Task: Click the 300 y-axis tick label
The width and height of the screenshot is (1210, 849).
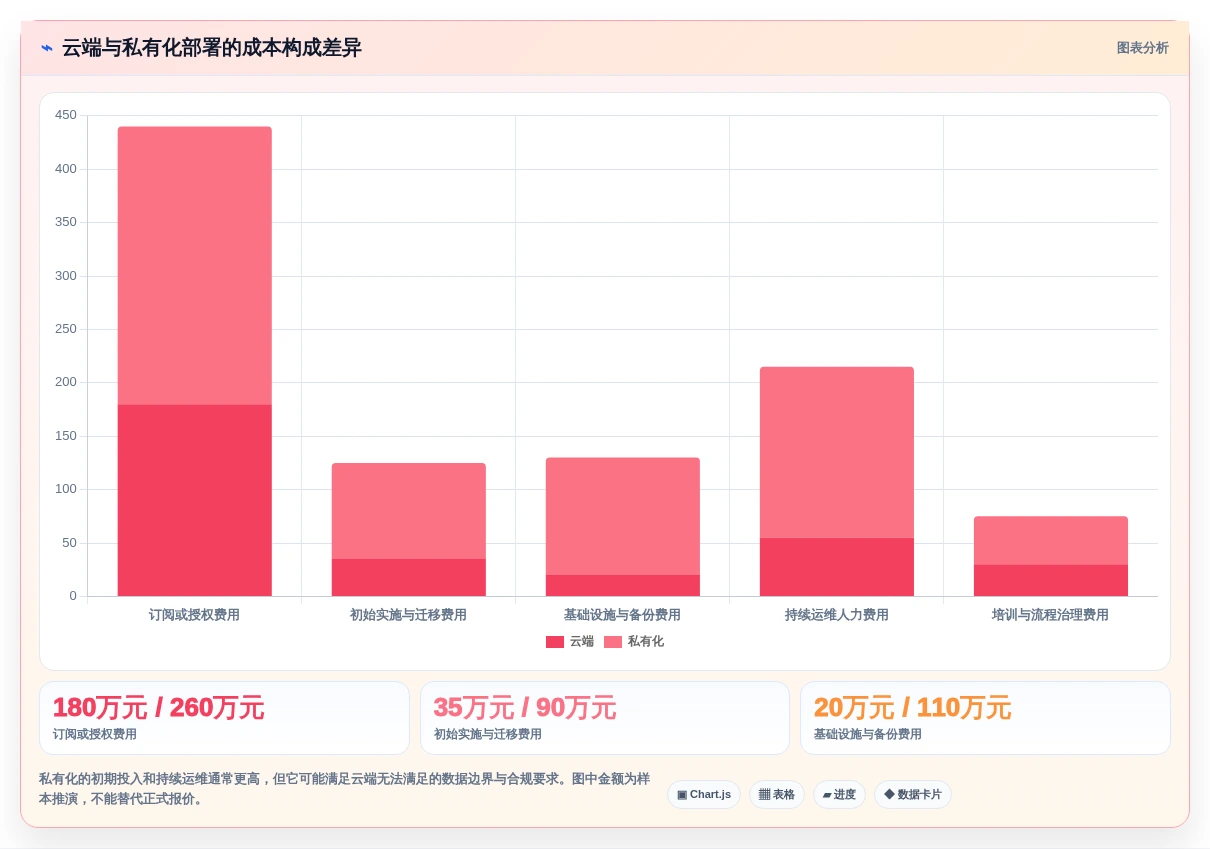Action: (66, 276)
